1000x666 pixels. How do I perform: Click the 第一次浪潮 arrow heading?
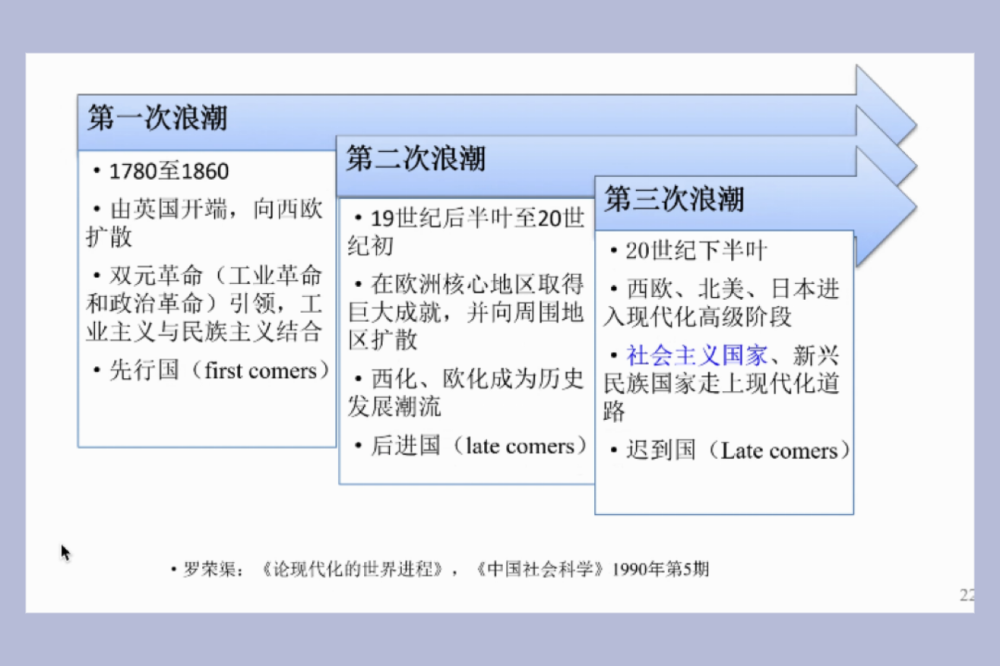157,118
